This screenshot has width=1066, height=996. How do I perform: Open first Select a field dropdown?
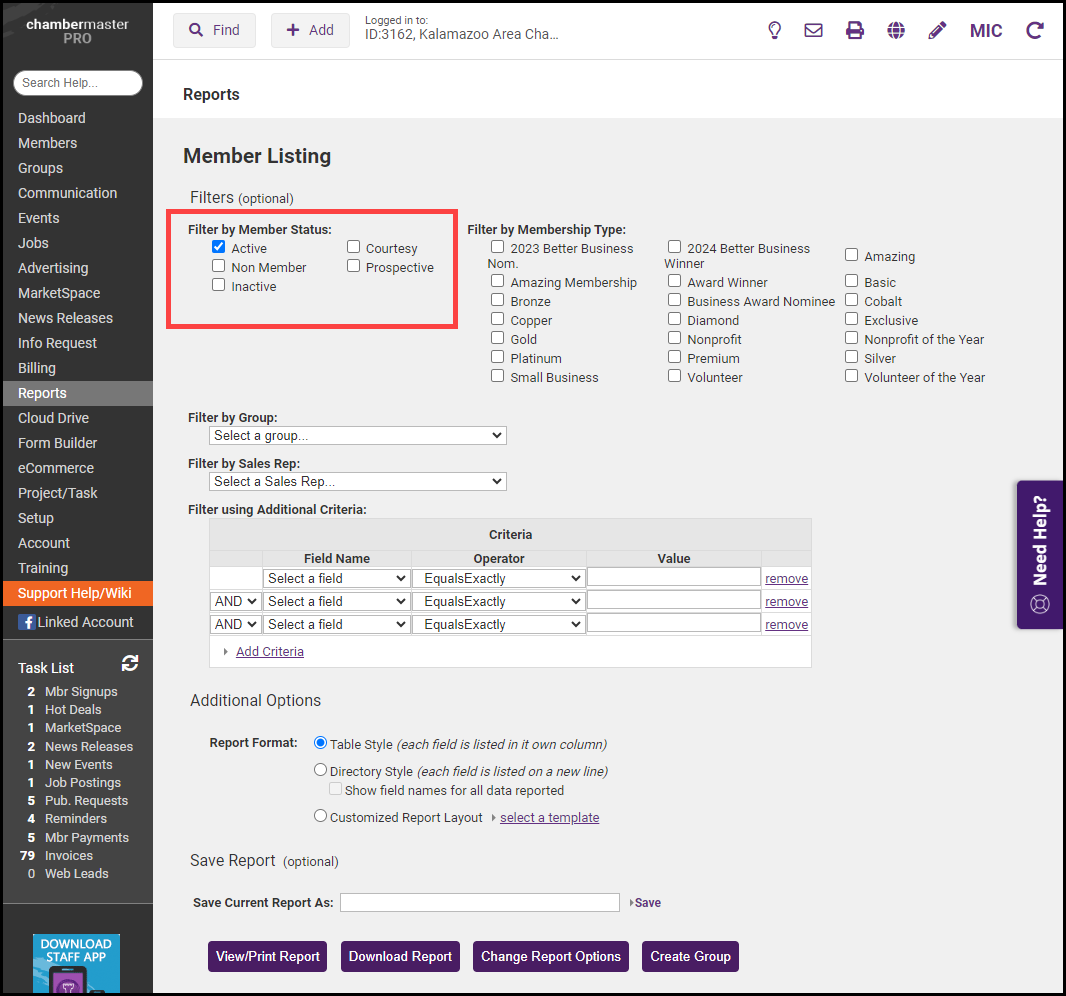click(x=337, y=578)
